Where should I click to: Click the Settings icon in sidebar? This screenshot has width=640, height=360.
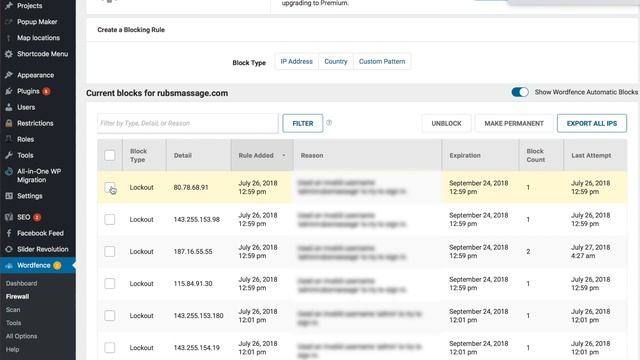[x=9, y=196]
